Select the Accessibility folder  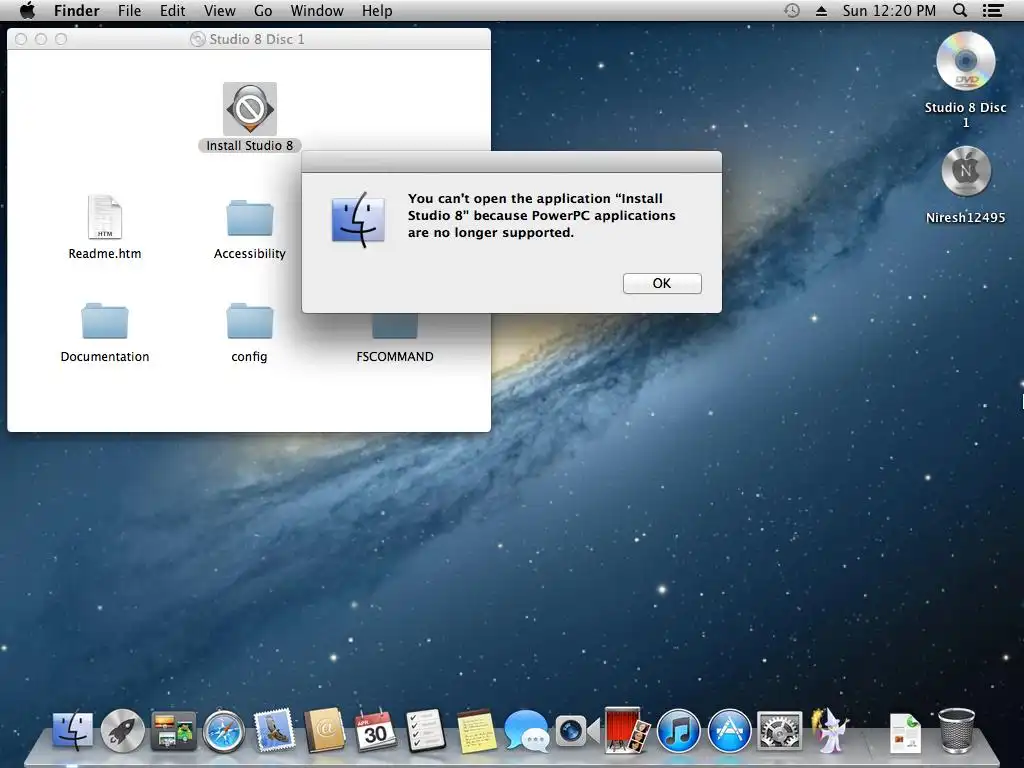249,218
